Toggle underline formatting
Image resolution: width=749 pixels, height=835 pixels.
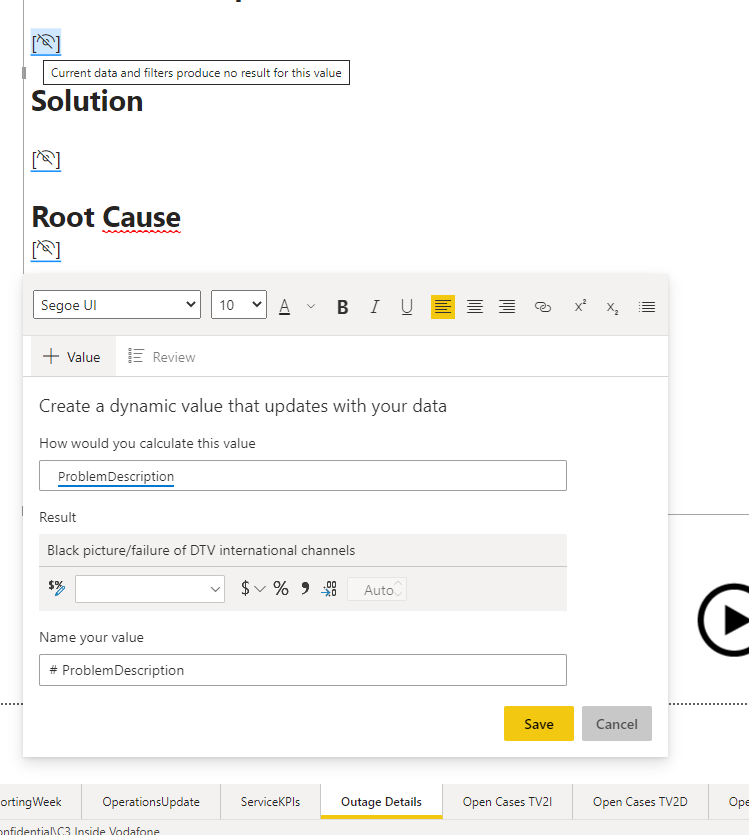407,307
